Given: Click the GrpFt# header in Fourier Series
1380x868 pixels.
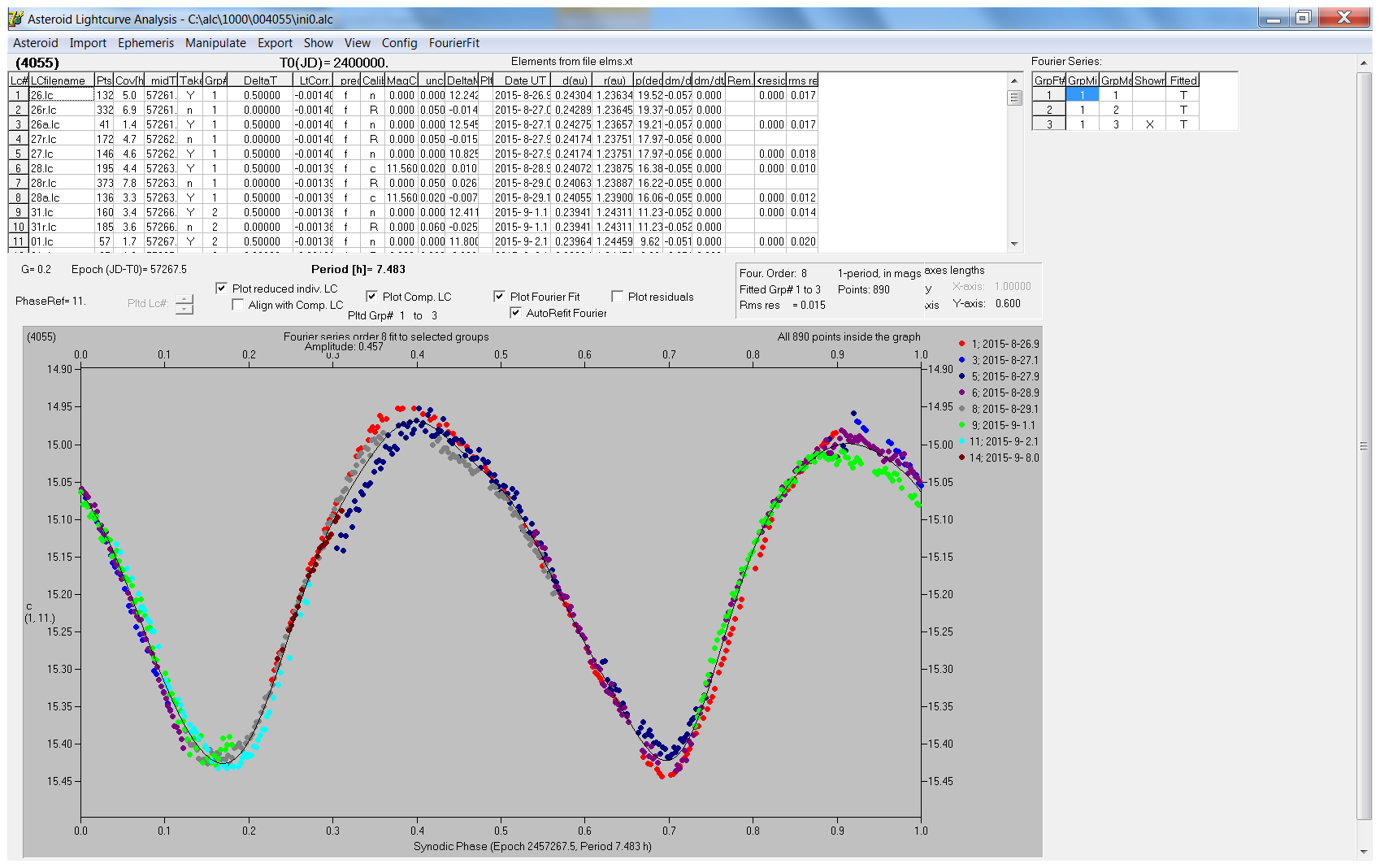Looking at the screenshot, I should pyautogui.click(x=1049, y=80).
